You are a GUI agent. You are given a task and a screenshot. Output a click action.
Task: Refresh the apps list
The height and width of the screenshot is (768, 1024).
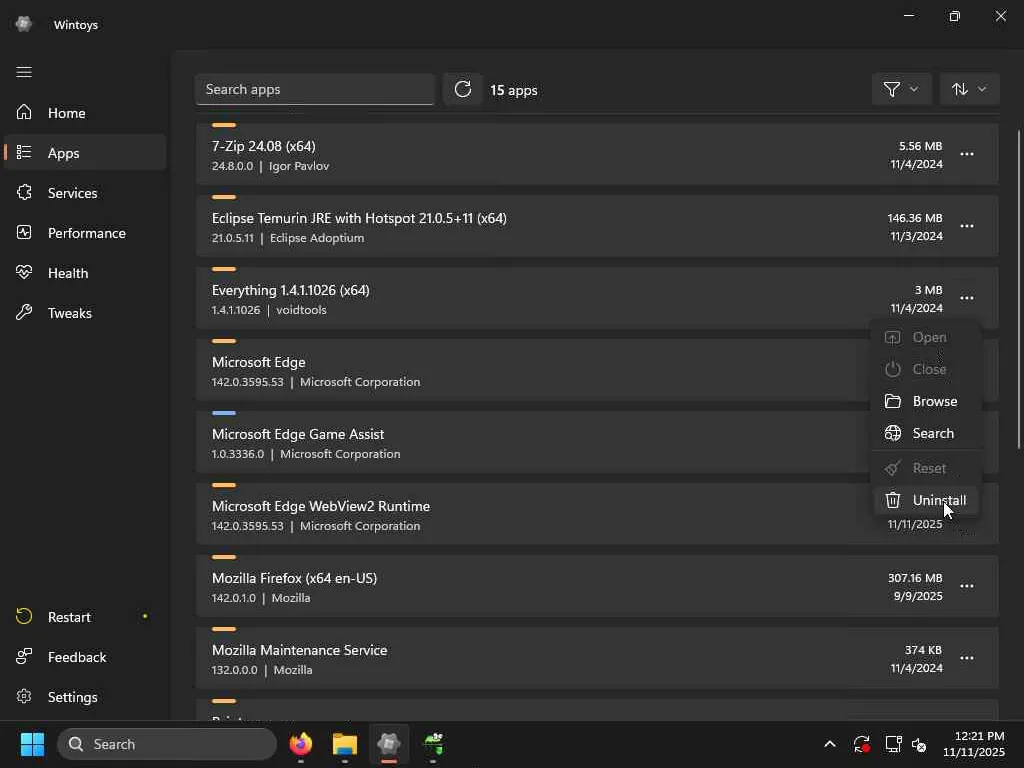[463, 89]
